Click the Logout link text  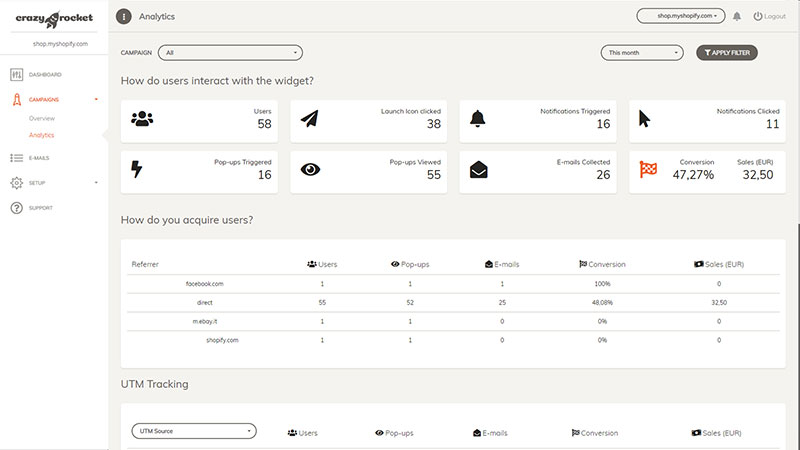pos(775,16)
